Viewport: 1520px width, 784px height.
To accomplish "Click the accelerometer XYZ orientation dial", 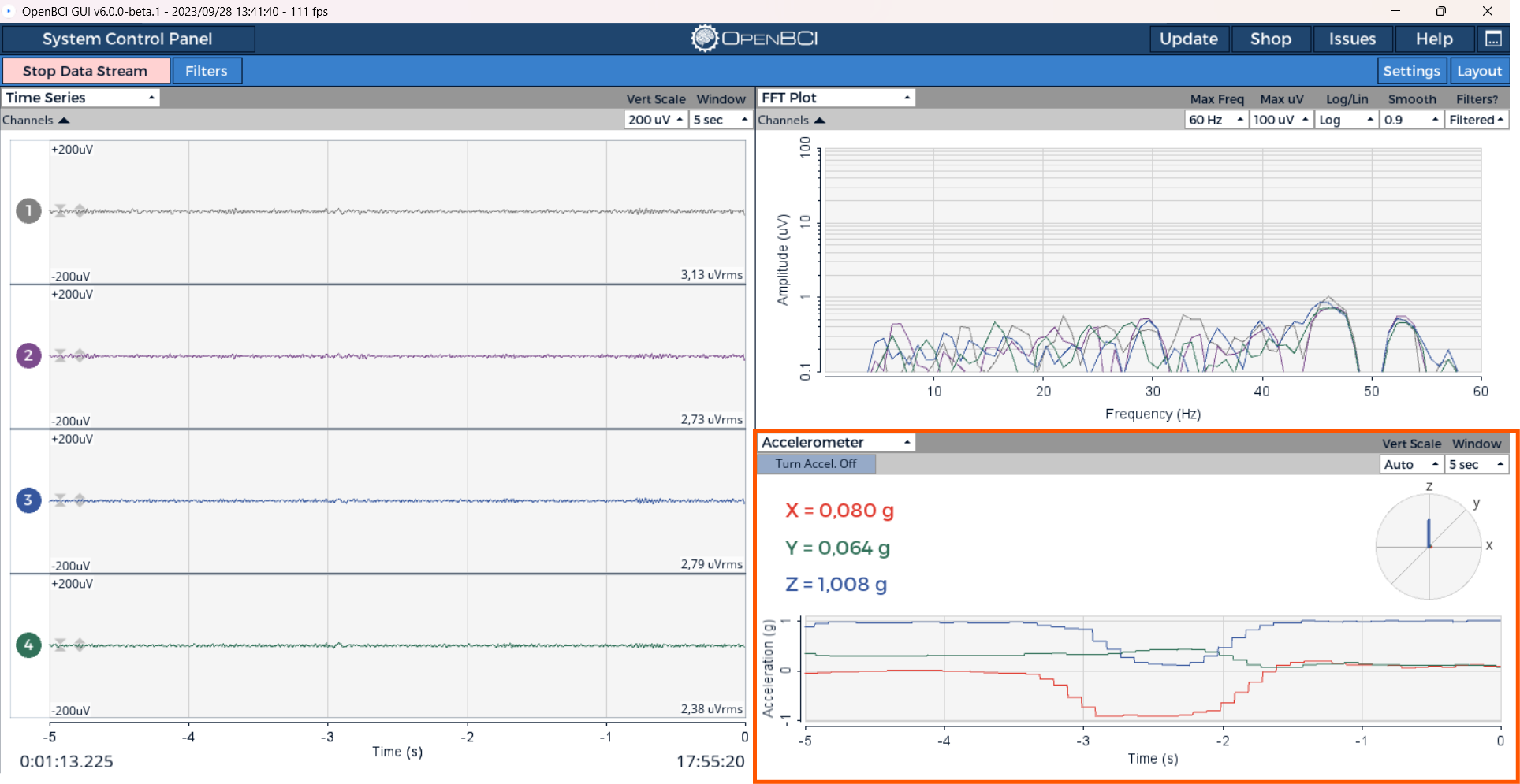I will (1429, 546).
